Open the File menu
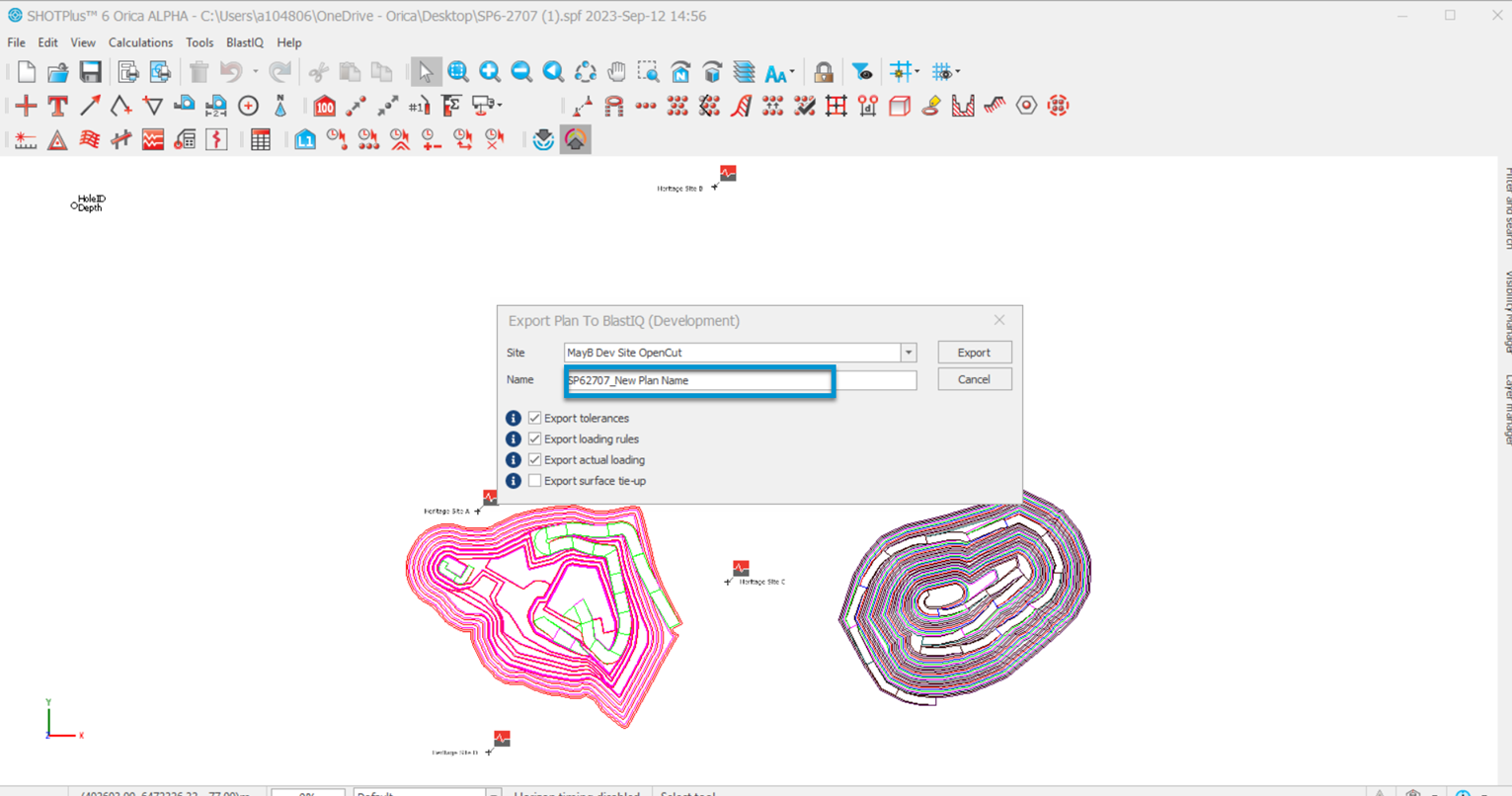The width and height of the screenshot is (1512, 796). tap(16, 42)
